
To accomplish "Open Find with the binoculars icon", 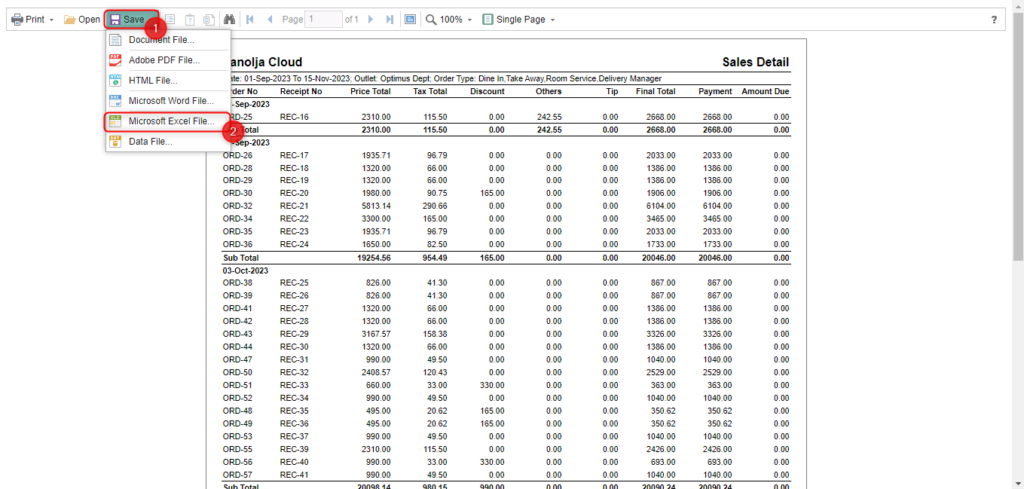I will pyautogui.click(x=229, y=20).
